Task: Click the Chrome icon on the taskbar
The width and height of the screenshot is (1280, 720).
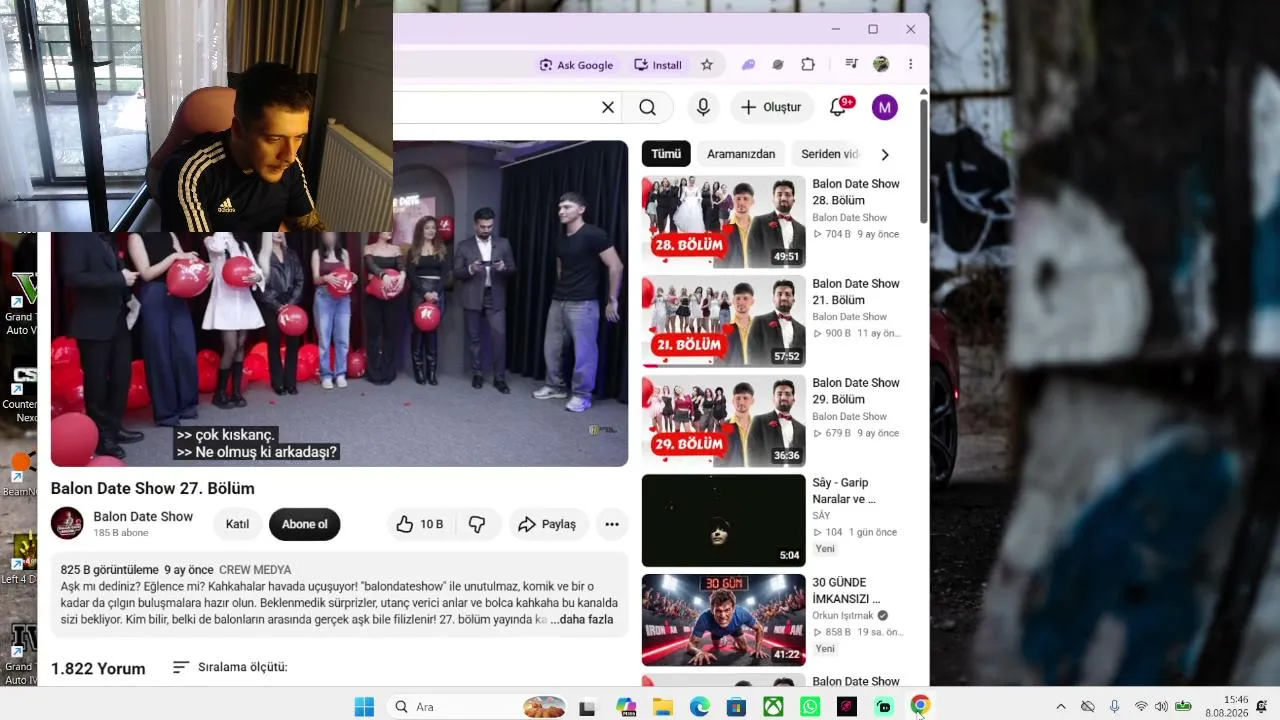Action: [x=920, y=706]
